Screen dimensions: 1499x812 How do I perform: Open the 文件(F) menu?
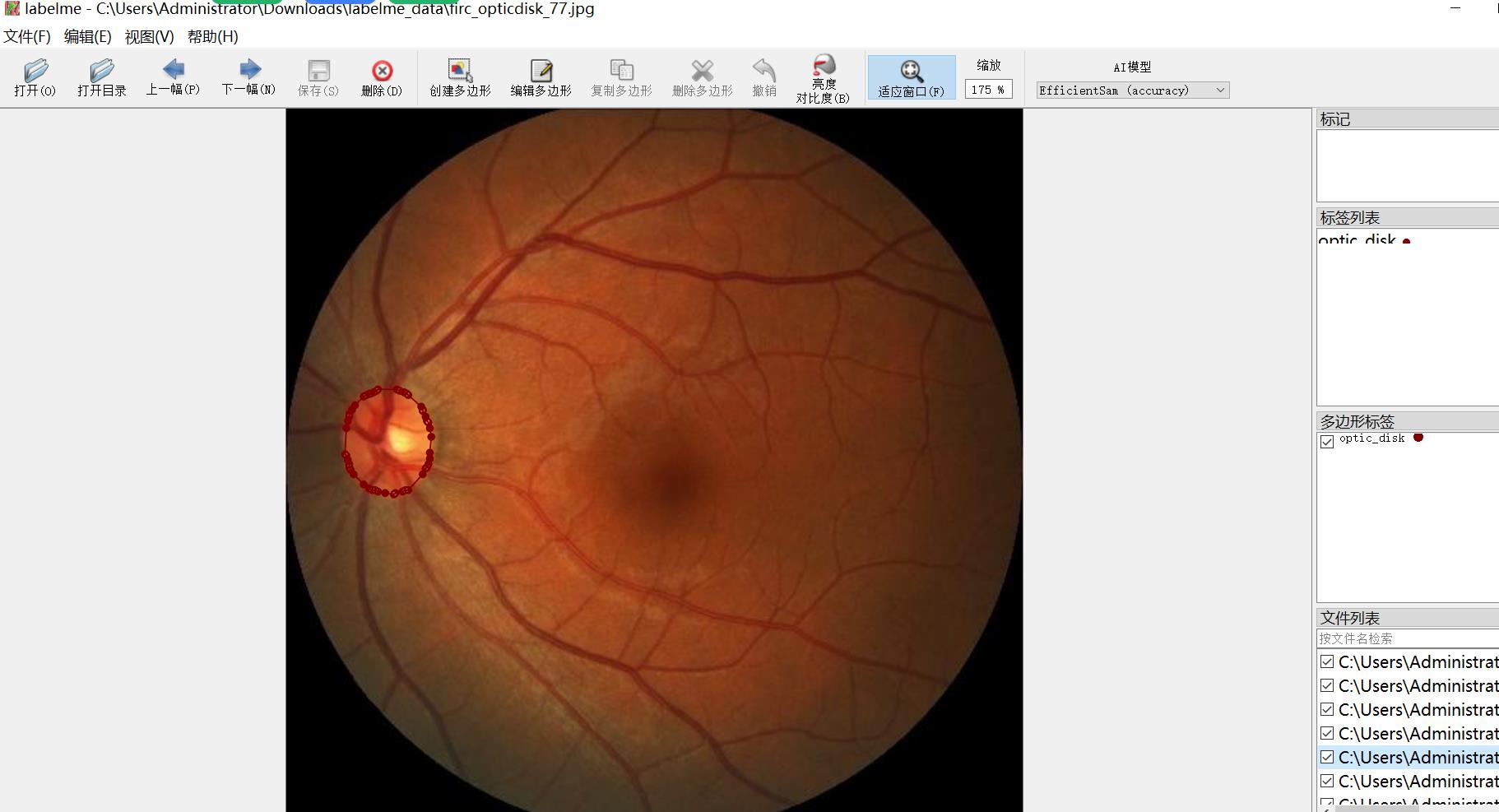(x=27, y=36)
